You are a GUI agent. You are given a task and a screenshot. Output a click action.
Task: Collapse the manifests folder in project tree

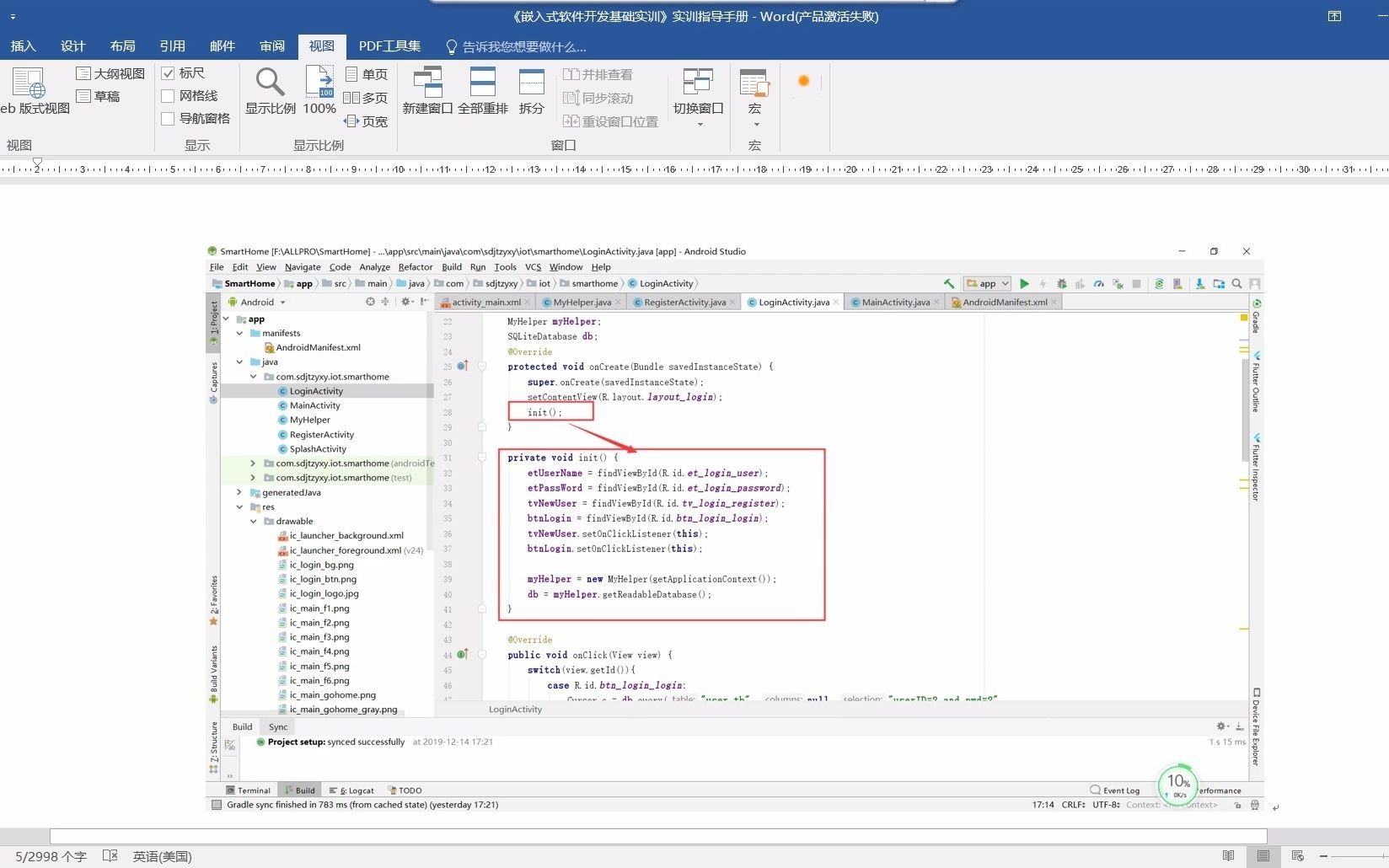(x=240, y=333)
